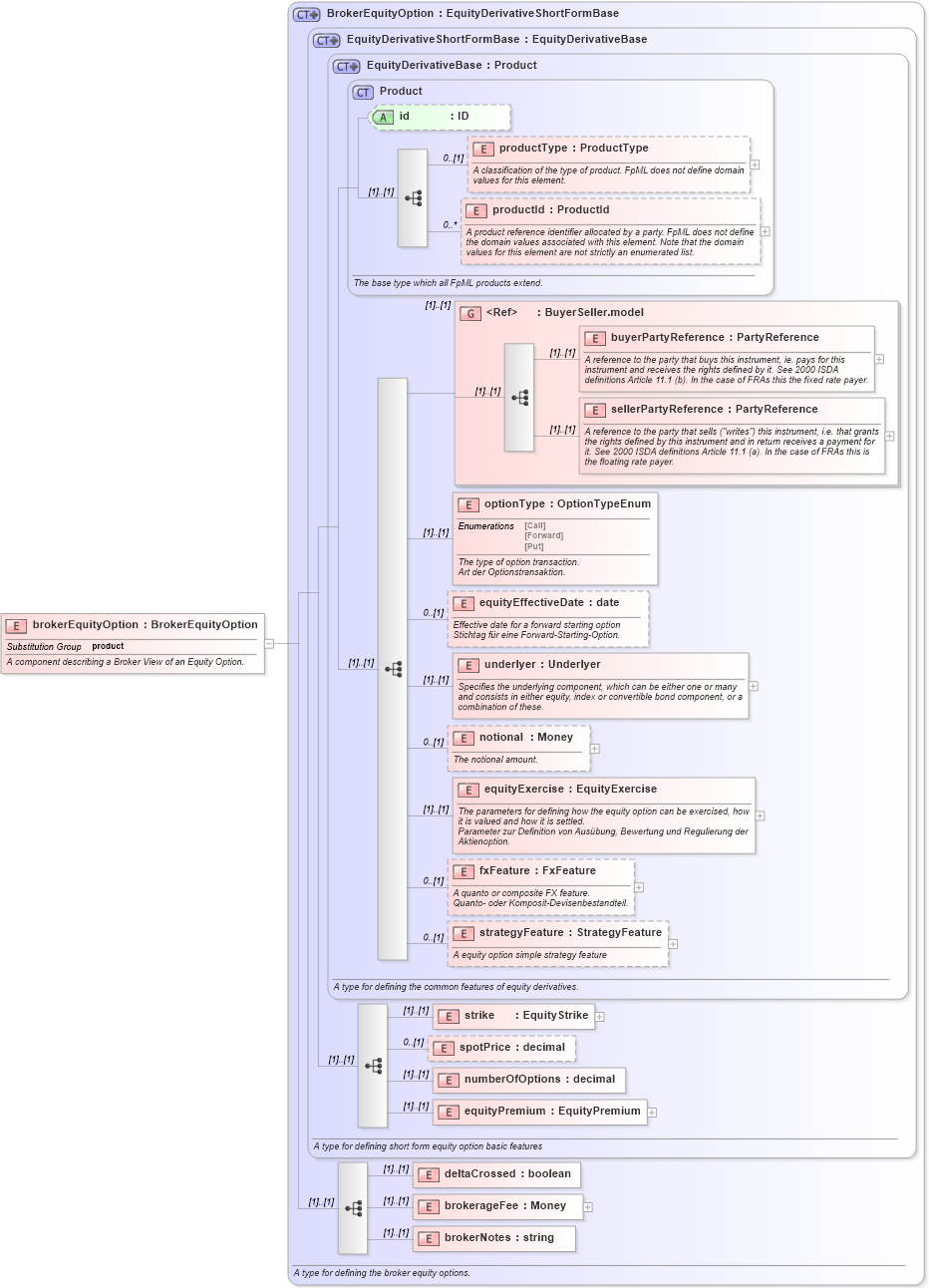Click the element icon of deltaCrossed
This screenshot has width=929, height=1288.
click(x=429, y=1175)
